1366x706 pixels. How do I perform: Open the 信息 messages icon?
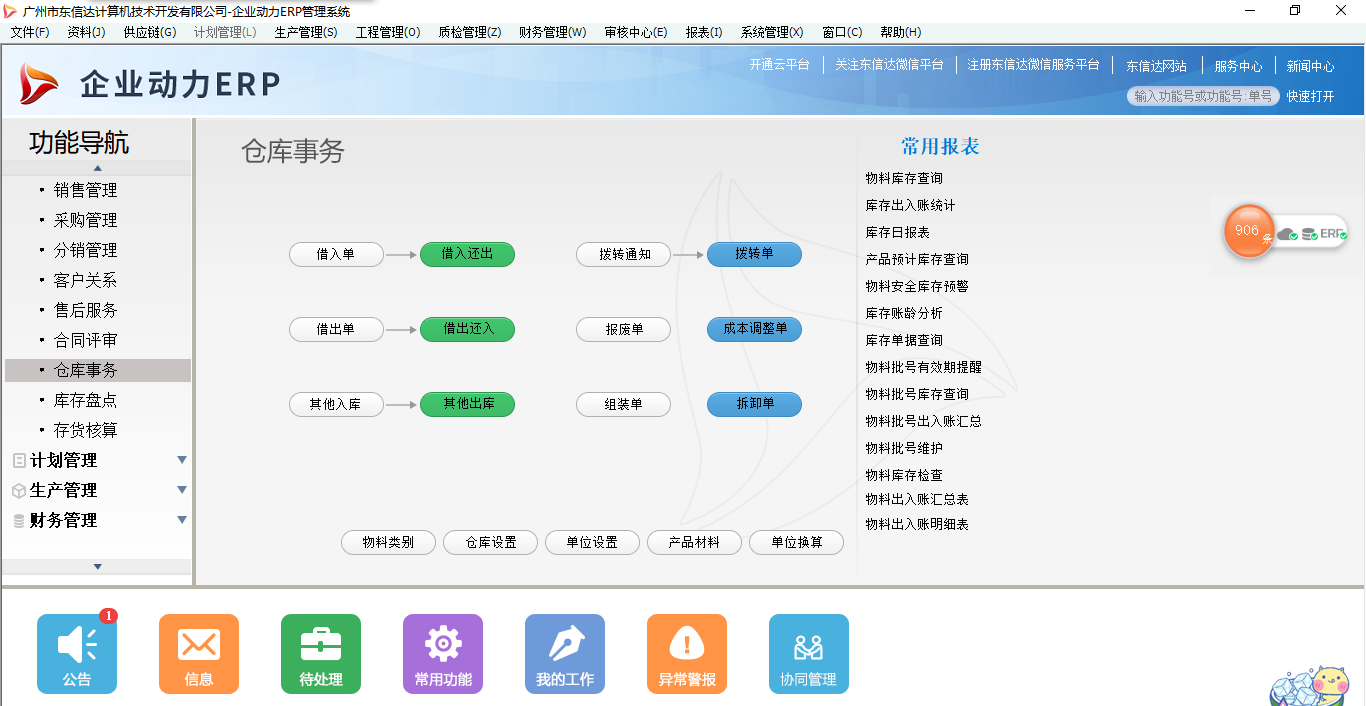pos(198,653)
